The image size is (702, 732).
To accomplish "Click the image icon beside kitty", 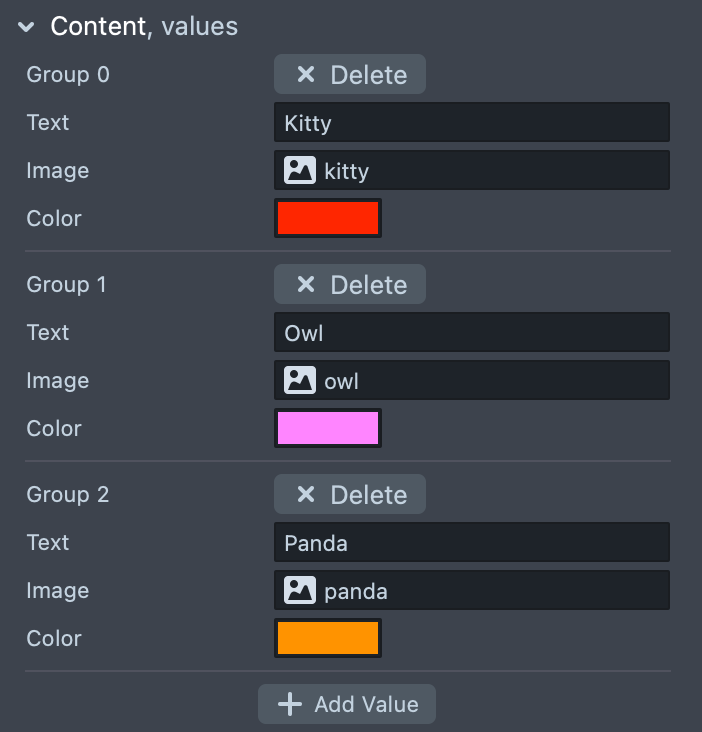I will (300, 171).
